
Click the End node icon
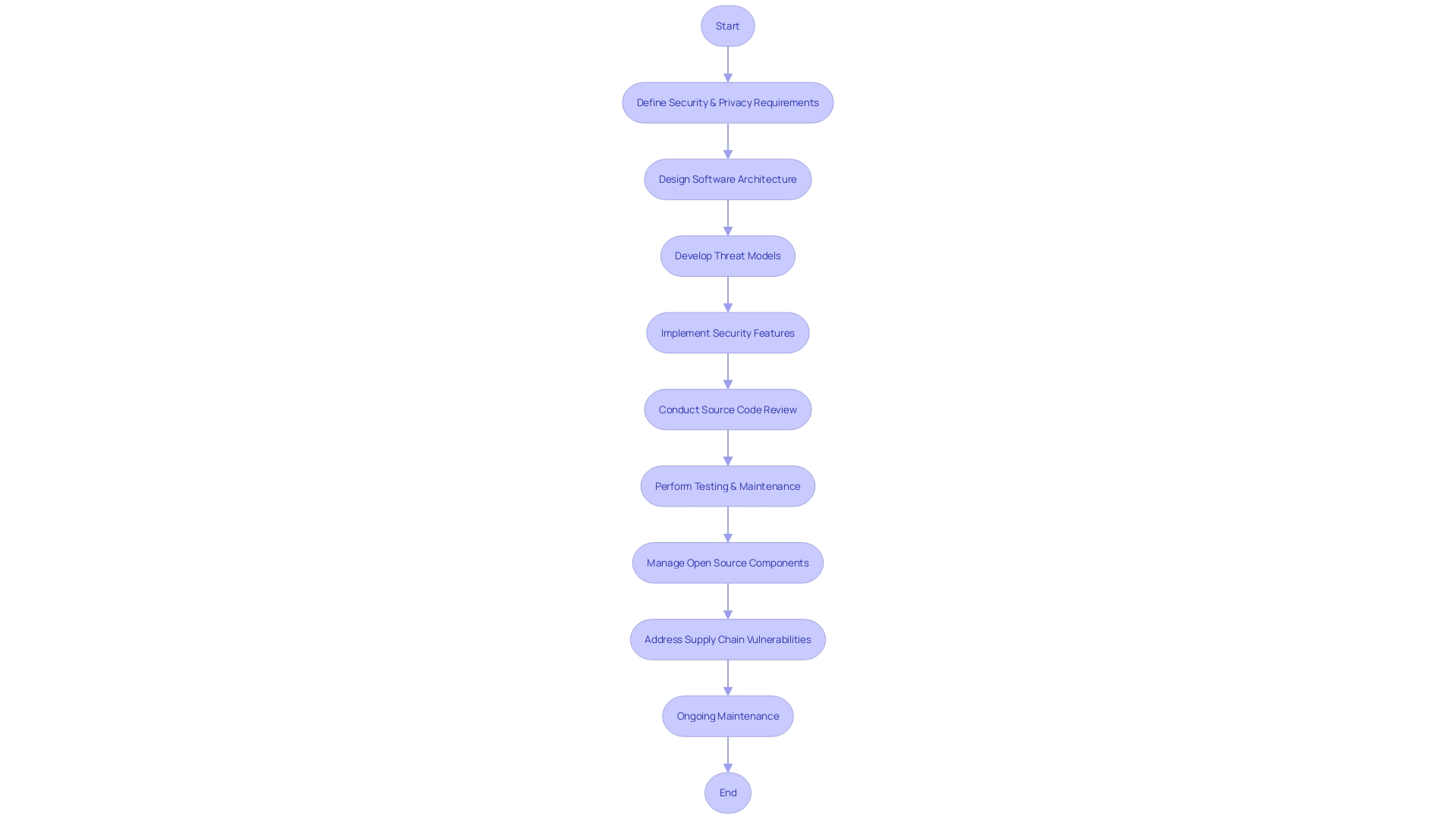point(728,792)
